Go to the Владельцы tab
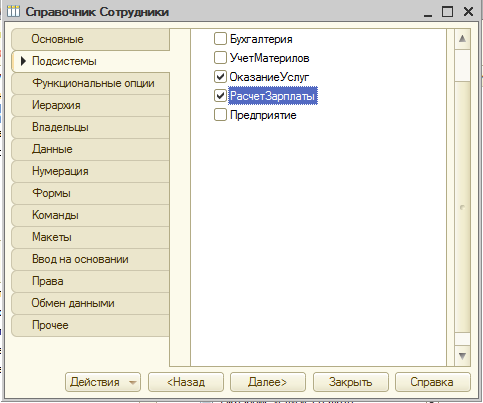 pyautogui.click(x=90, y=127)
